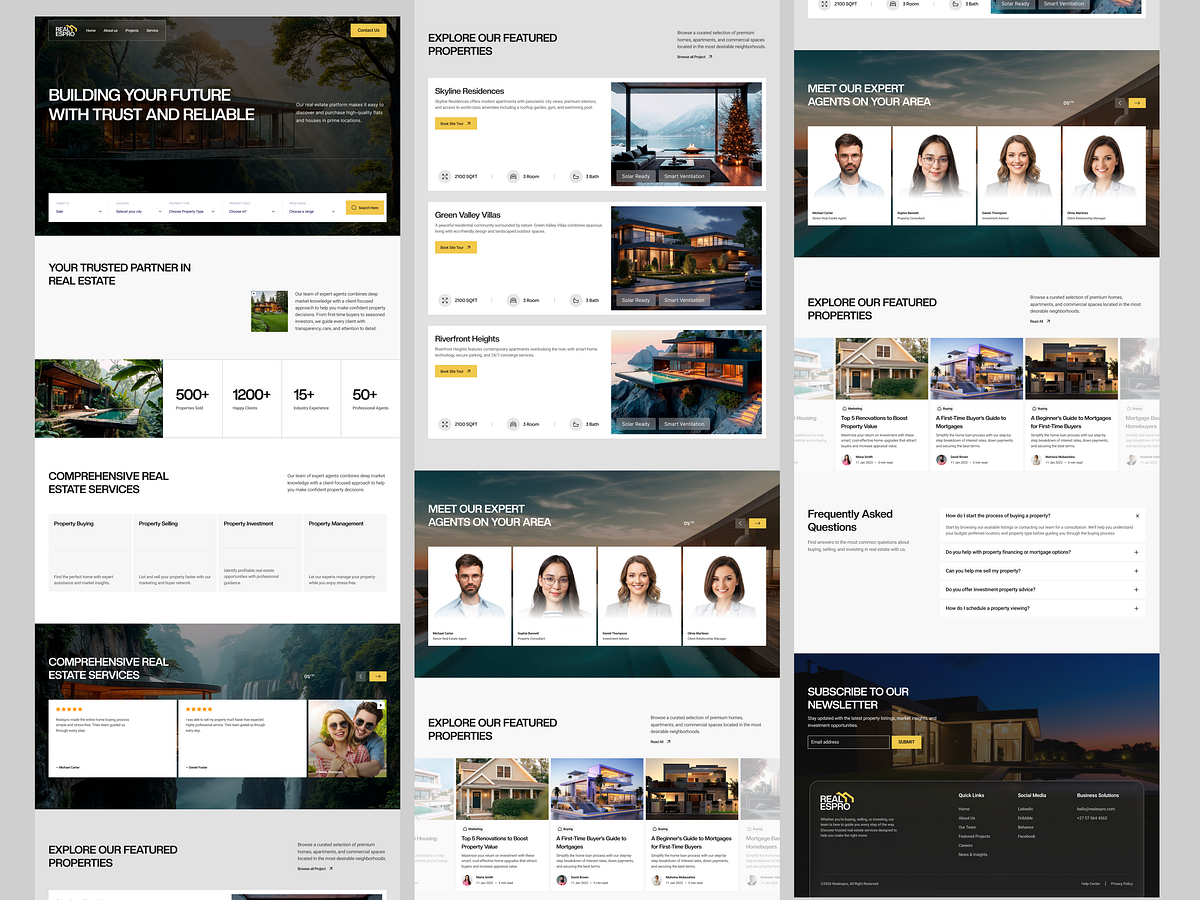Open the Skyline Residences snowy lake photo

(x=686, y=134)
